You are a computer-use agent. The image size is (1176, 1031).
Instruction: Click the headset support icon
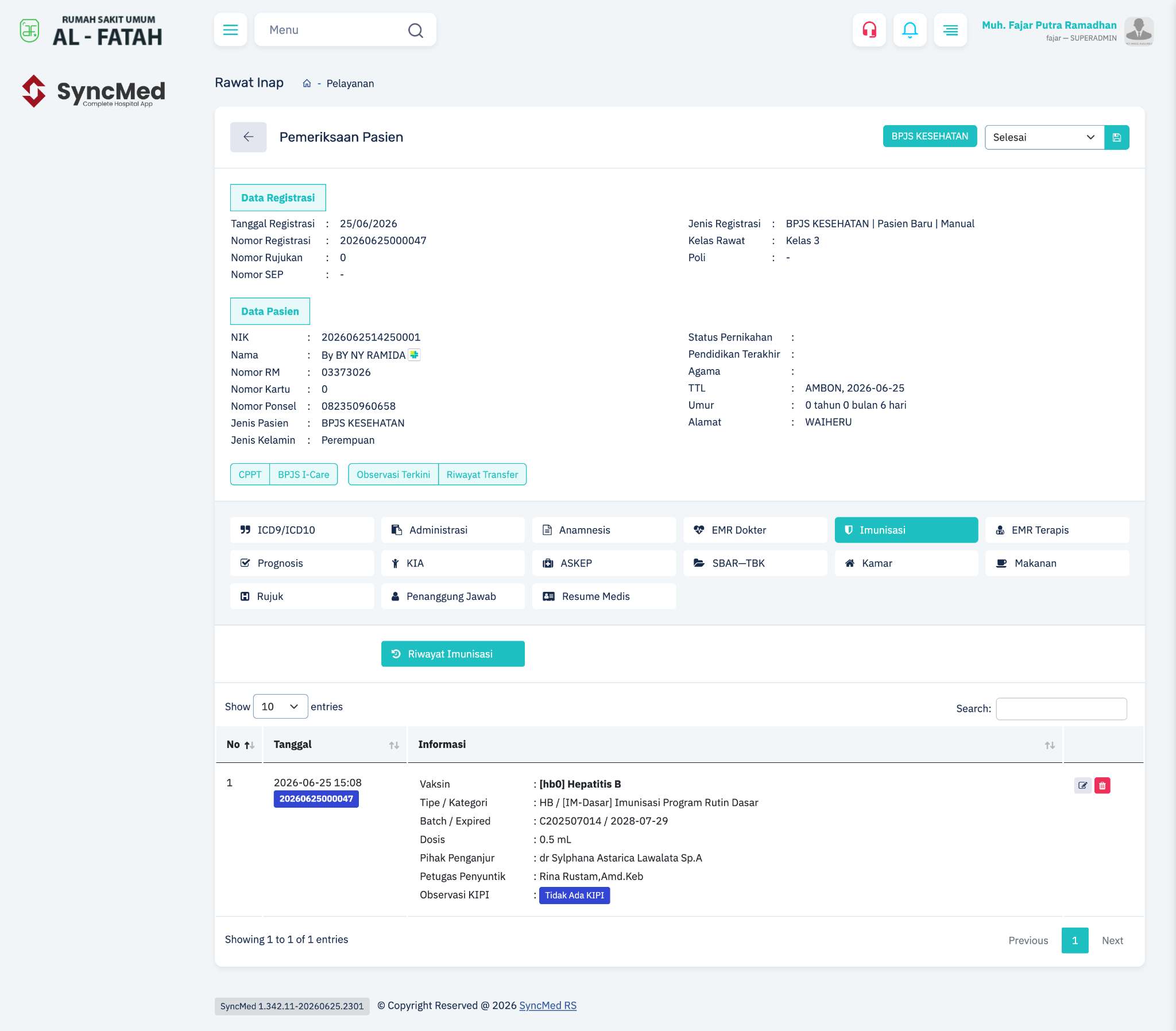click(x=869, y=30)
